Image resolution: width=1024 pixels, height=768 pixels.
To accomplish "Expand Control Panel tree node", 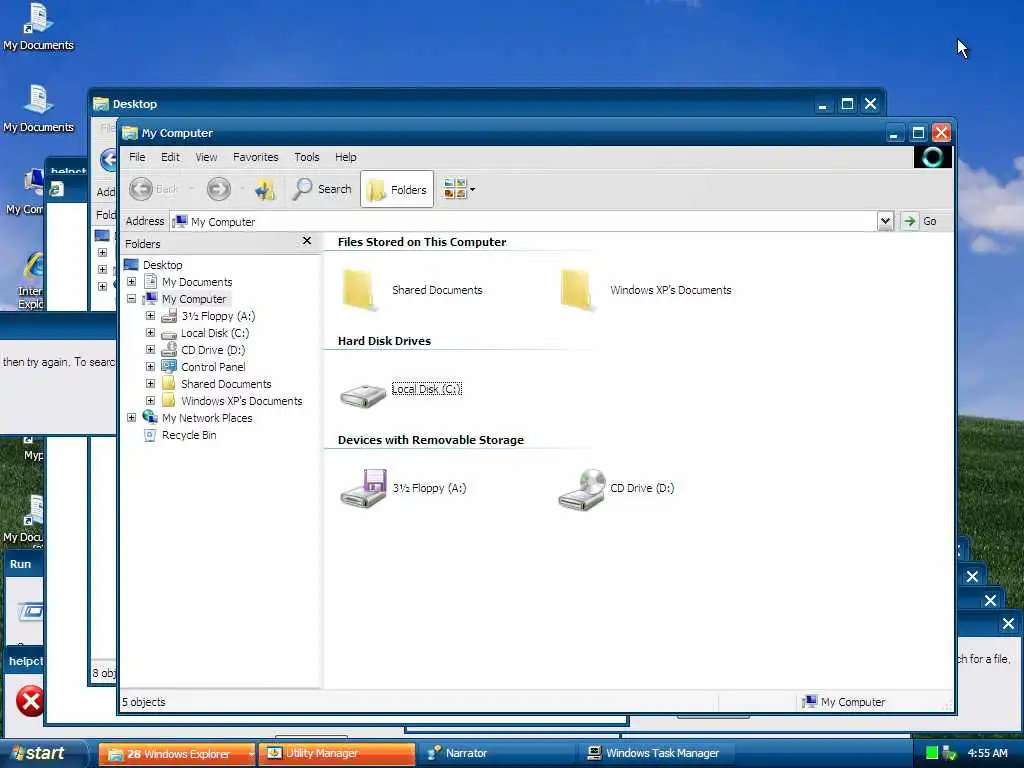I will pyautogui.click(x=150, y=366).
